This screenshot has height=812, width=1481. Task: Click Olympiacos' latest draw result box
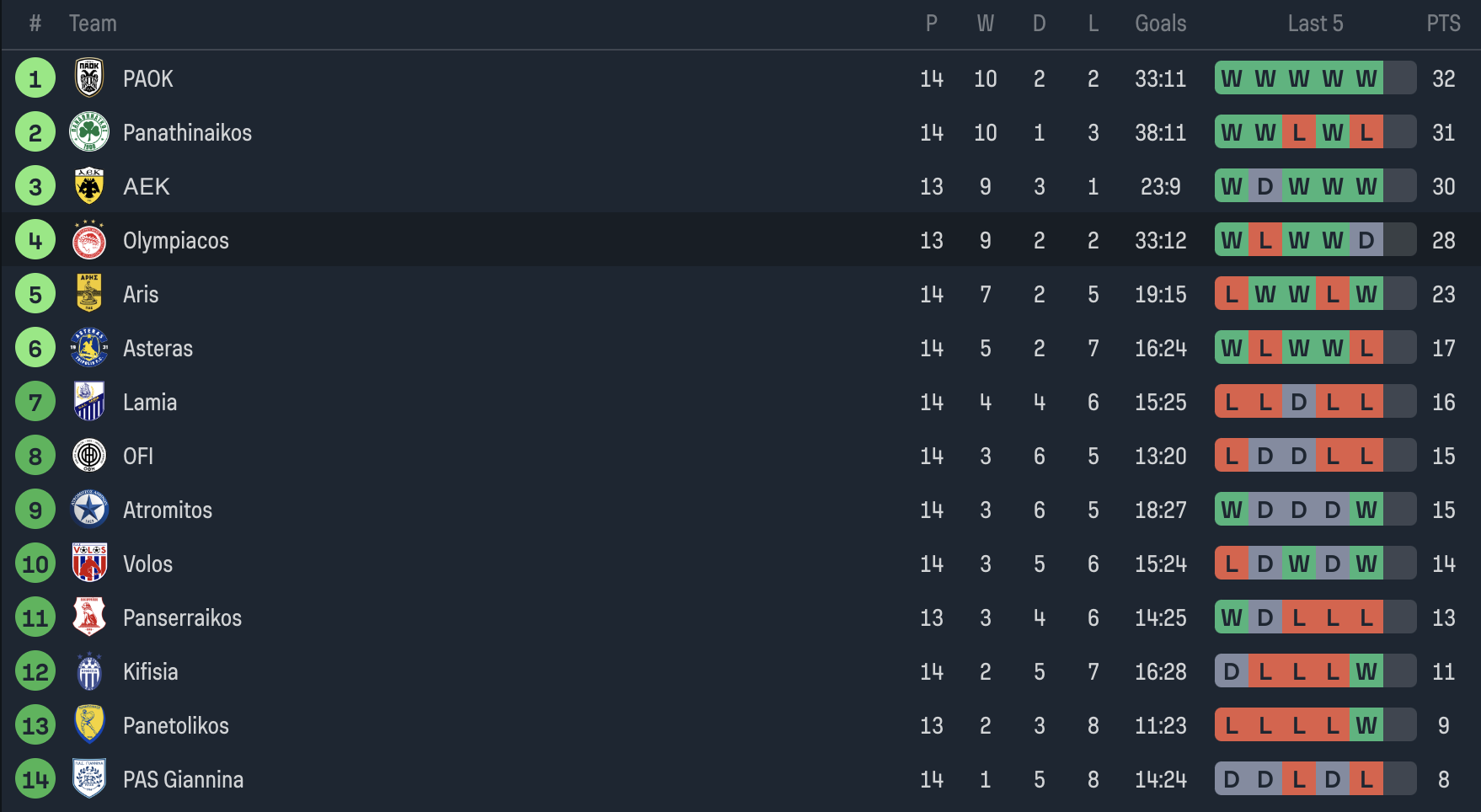pos(1366,241)
